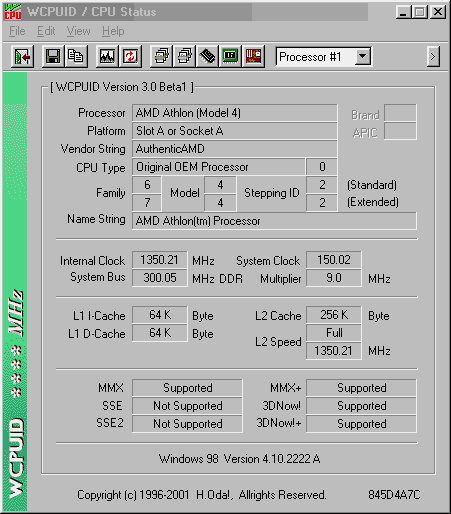
Task: Click the CPU Type value 0 box
Action: [x=322, y=167]
